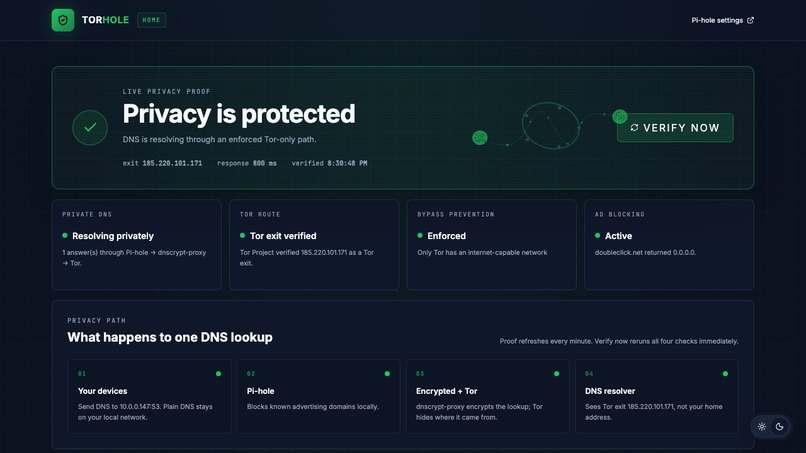The width and height of the screenshot is (806, 453).
Task: Select the HOME tab badge
Action: (x=151, y=20)
